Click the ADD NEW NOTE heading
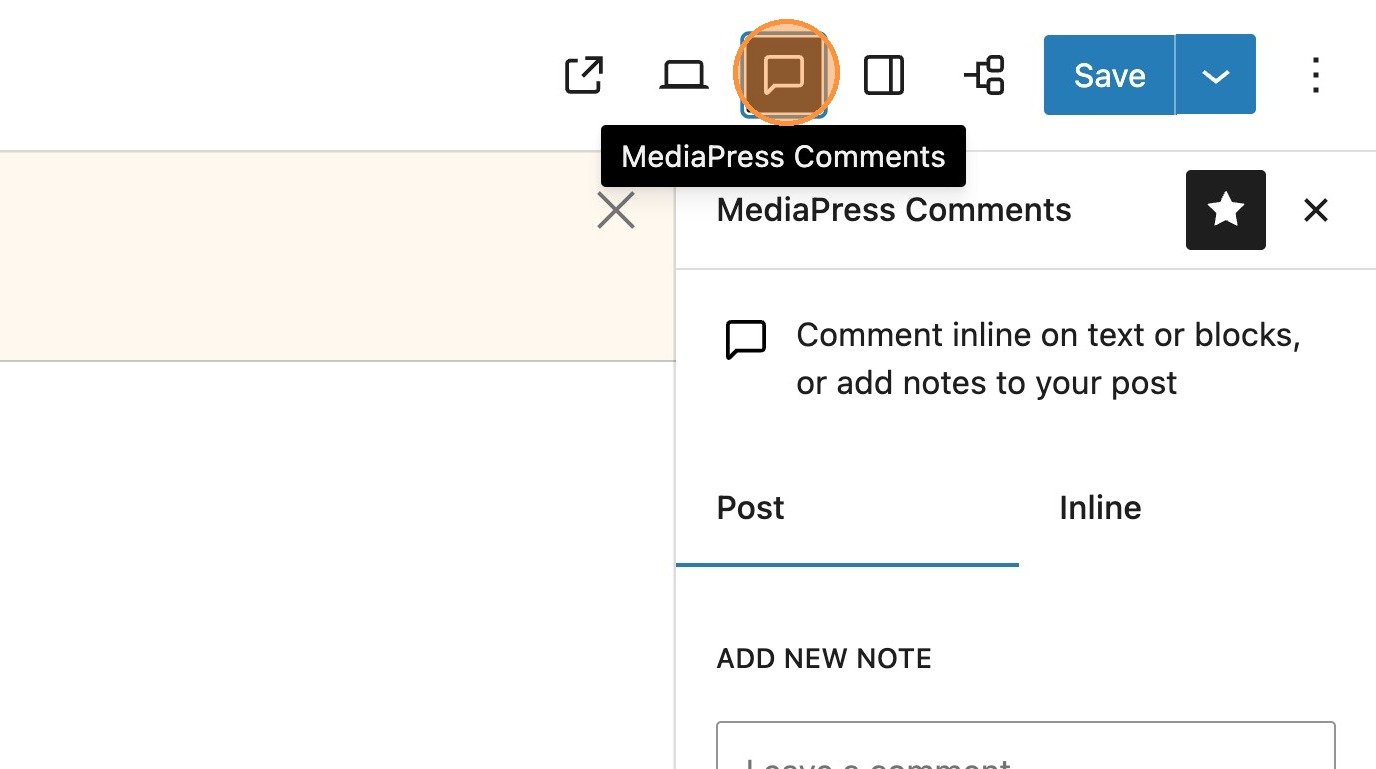This screenshot has height=769, width=1376. pyautogui.click(x=824, y=659)
